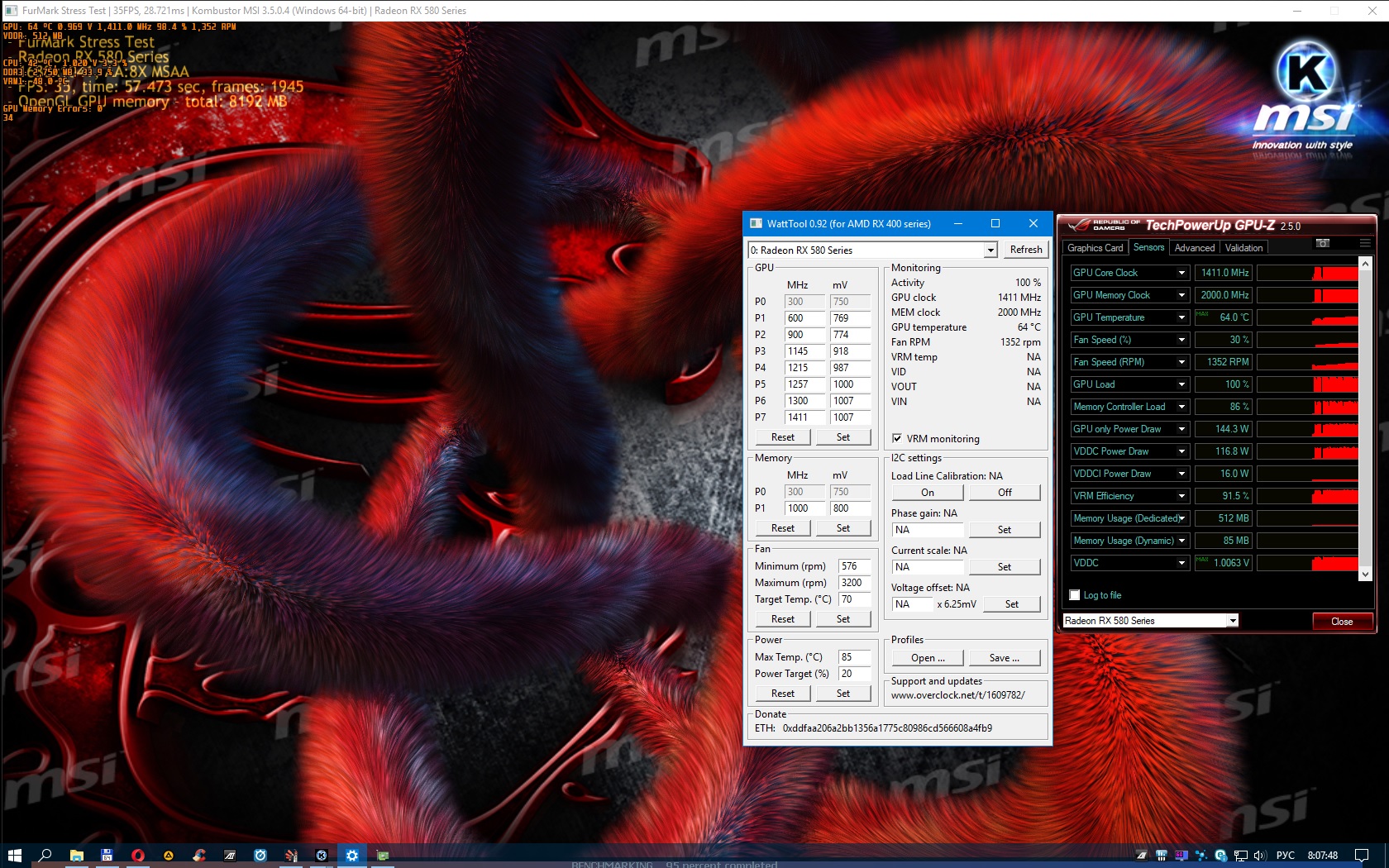Click the P3 mV field showing 918
The height and width of the screenshot is (868, 1389).
click(x=850, y=351)
